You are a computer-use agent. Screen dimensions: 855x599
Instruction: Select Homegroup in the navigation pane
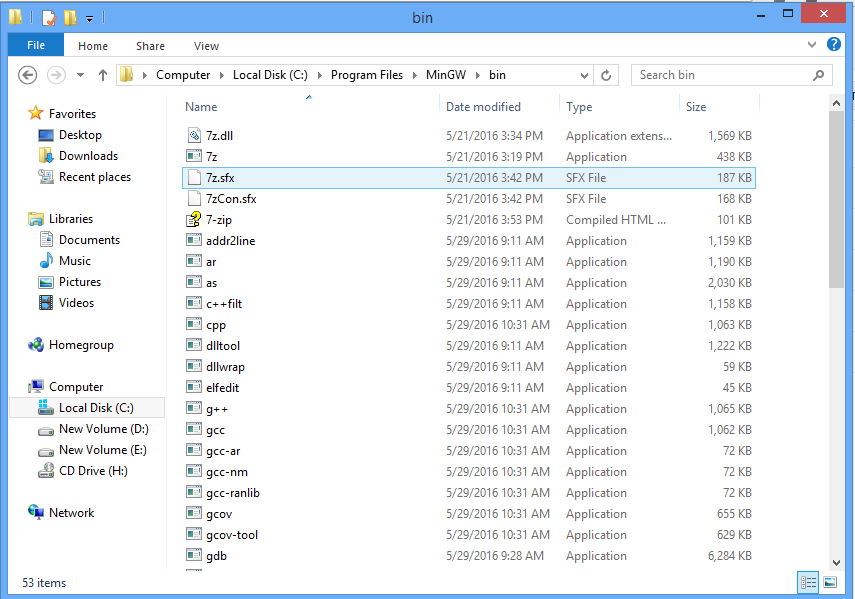81,345
